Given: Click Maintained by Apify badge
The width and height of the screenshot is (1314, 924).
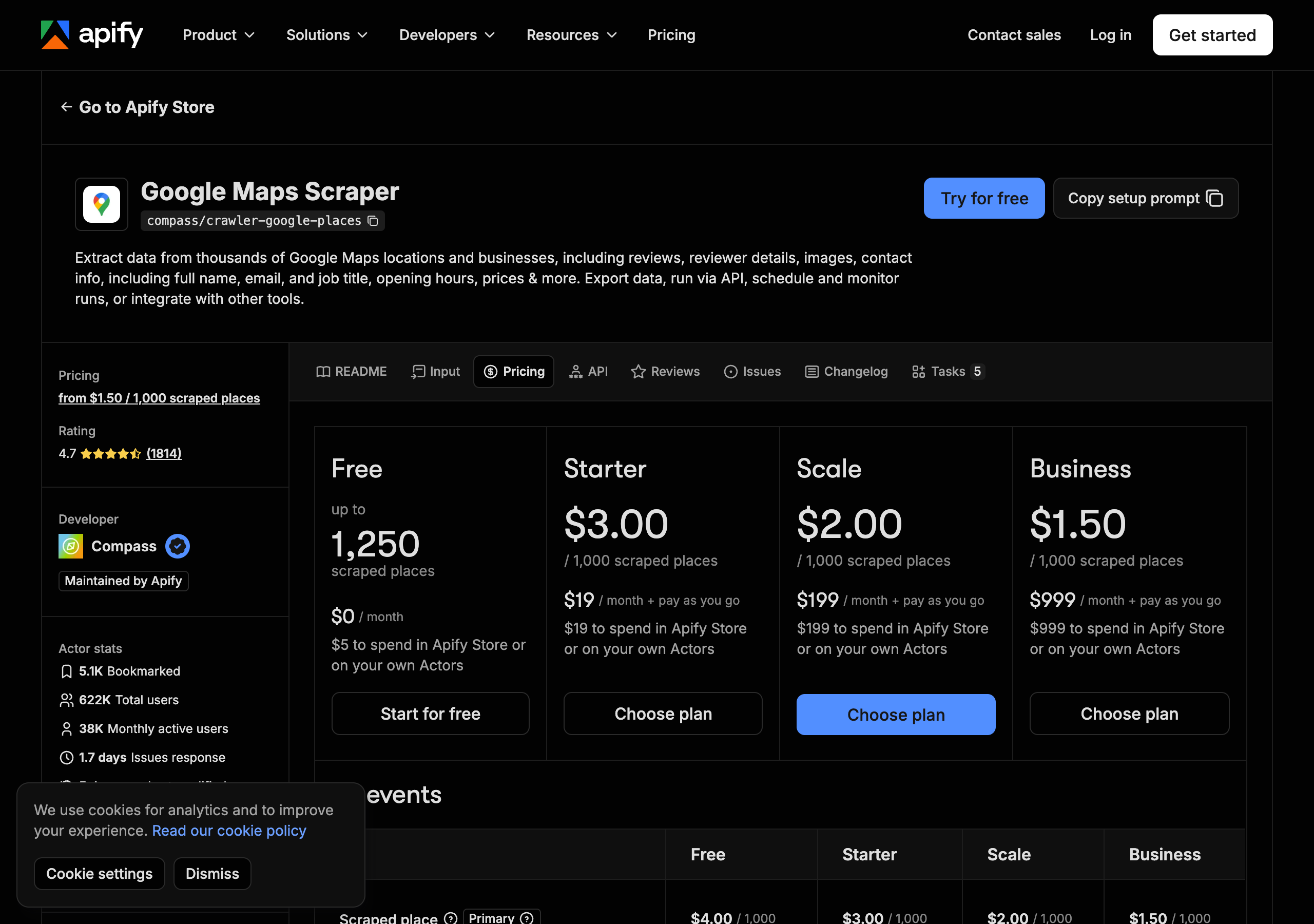Looking at the screenshot, I should coord(123,581).
